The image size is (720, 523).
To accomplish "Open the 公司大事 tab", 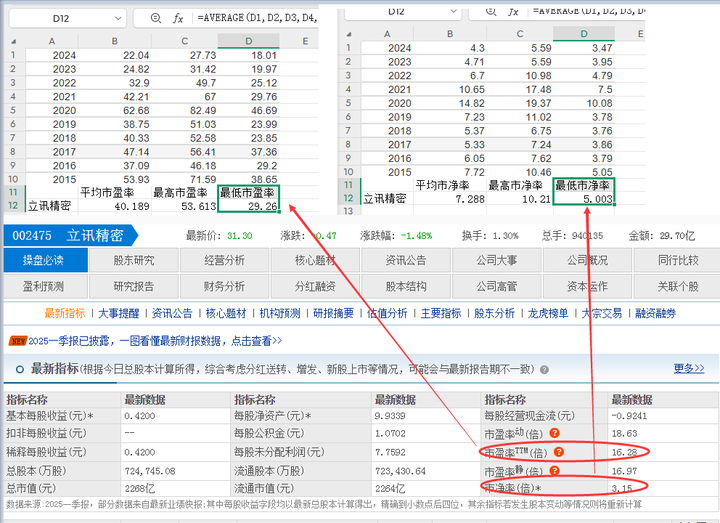I will point(496,260).
